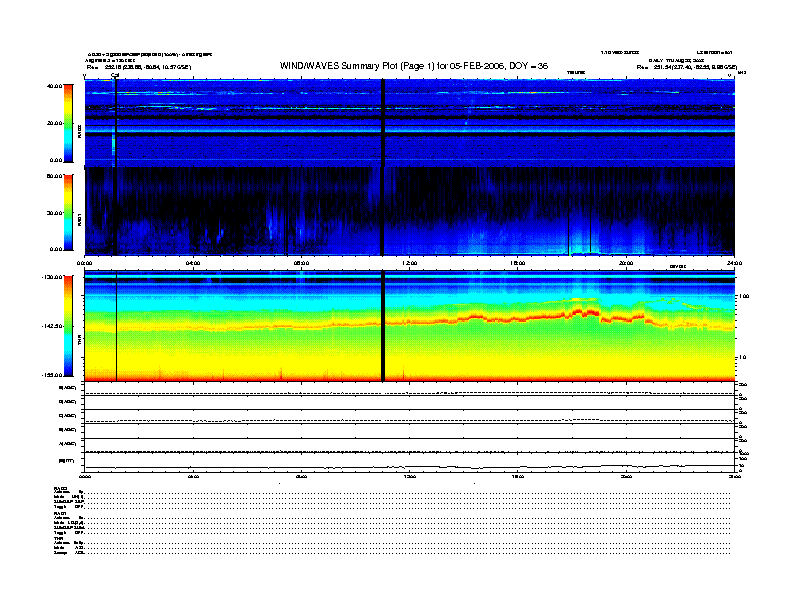792x612 pixels.
Task: Click the WIND/WAVES Summary Plot title
Action: click(414, 66)
